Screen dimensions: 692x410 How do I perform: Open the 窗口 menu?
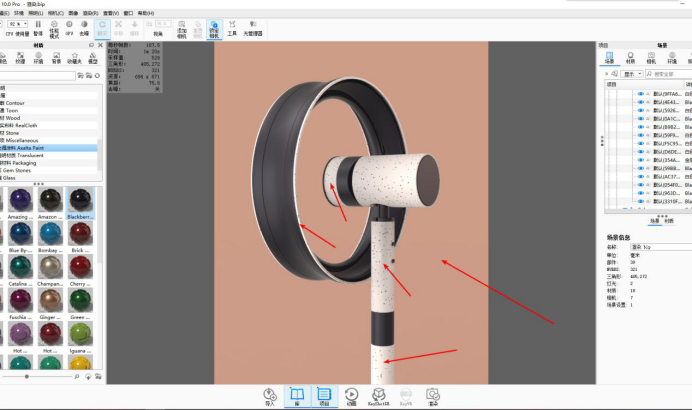click(128, 13)
